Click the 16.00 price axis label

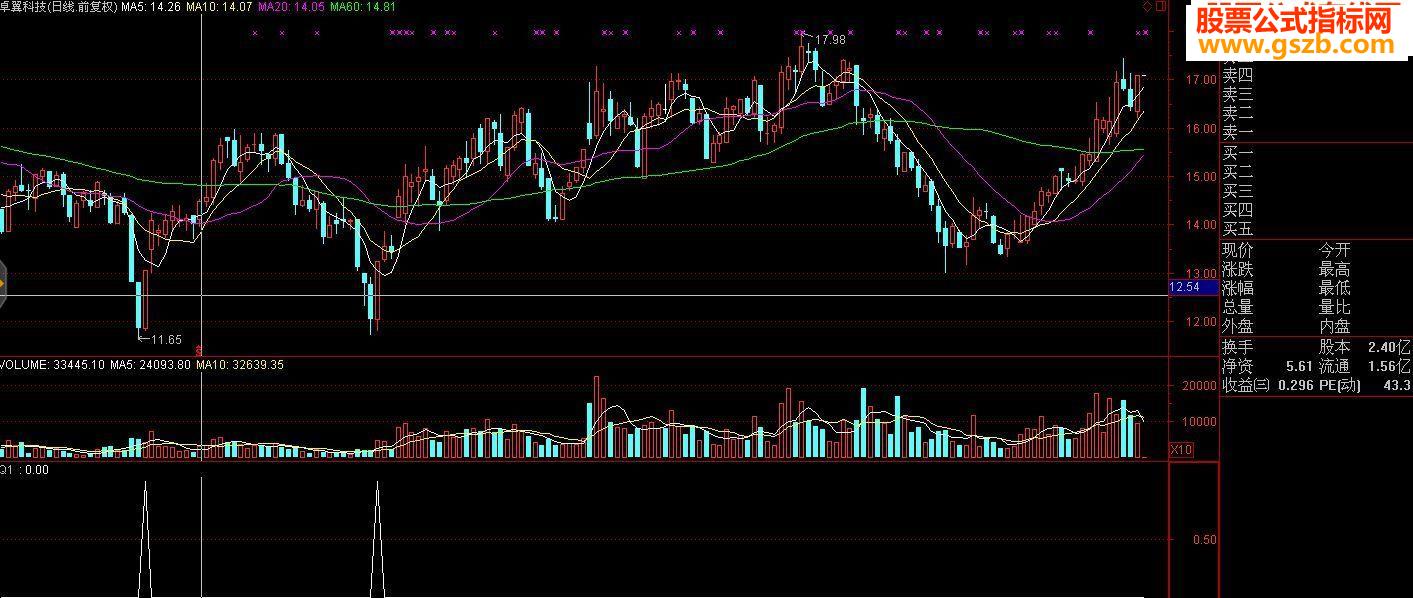(x=1200, y=128)
